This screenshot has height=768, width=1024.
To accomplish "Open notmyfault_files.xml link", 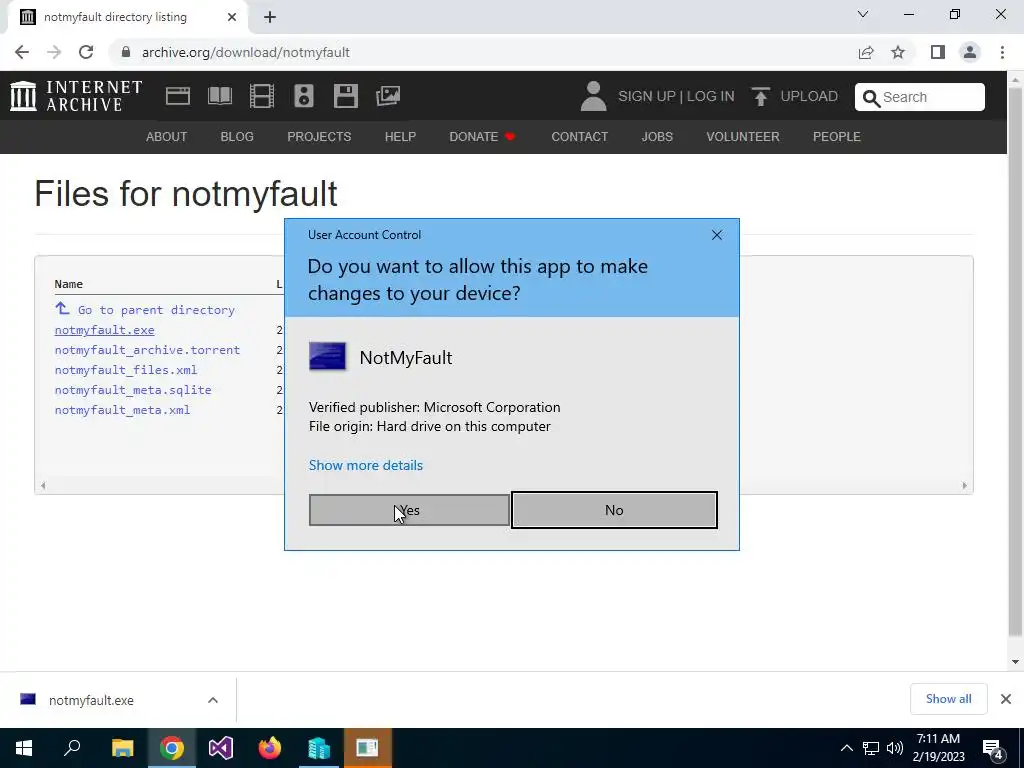I will click(x=125, y=370).
